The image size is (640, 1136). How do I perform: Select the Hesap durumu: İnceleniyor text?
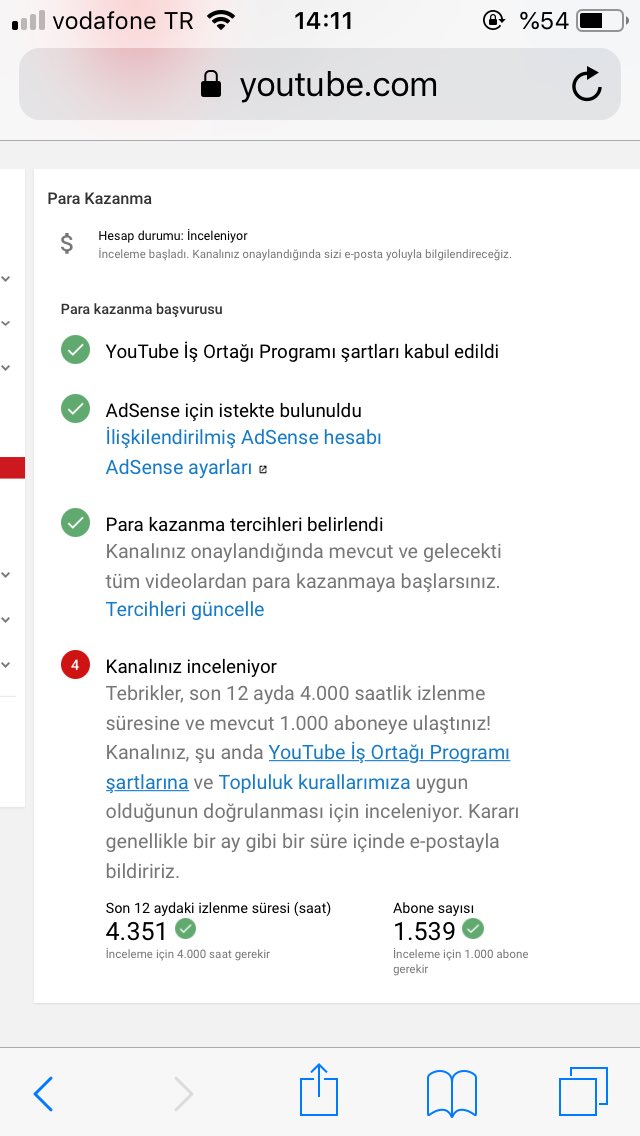click(x=173, y=236)
